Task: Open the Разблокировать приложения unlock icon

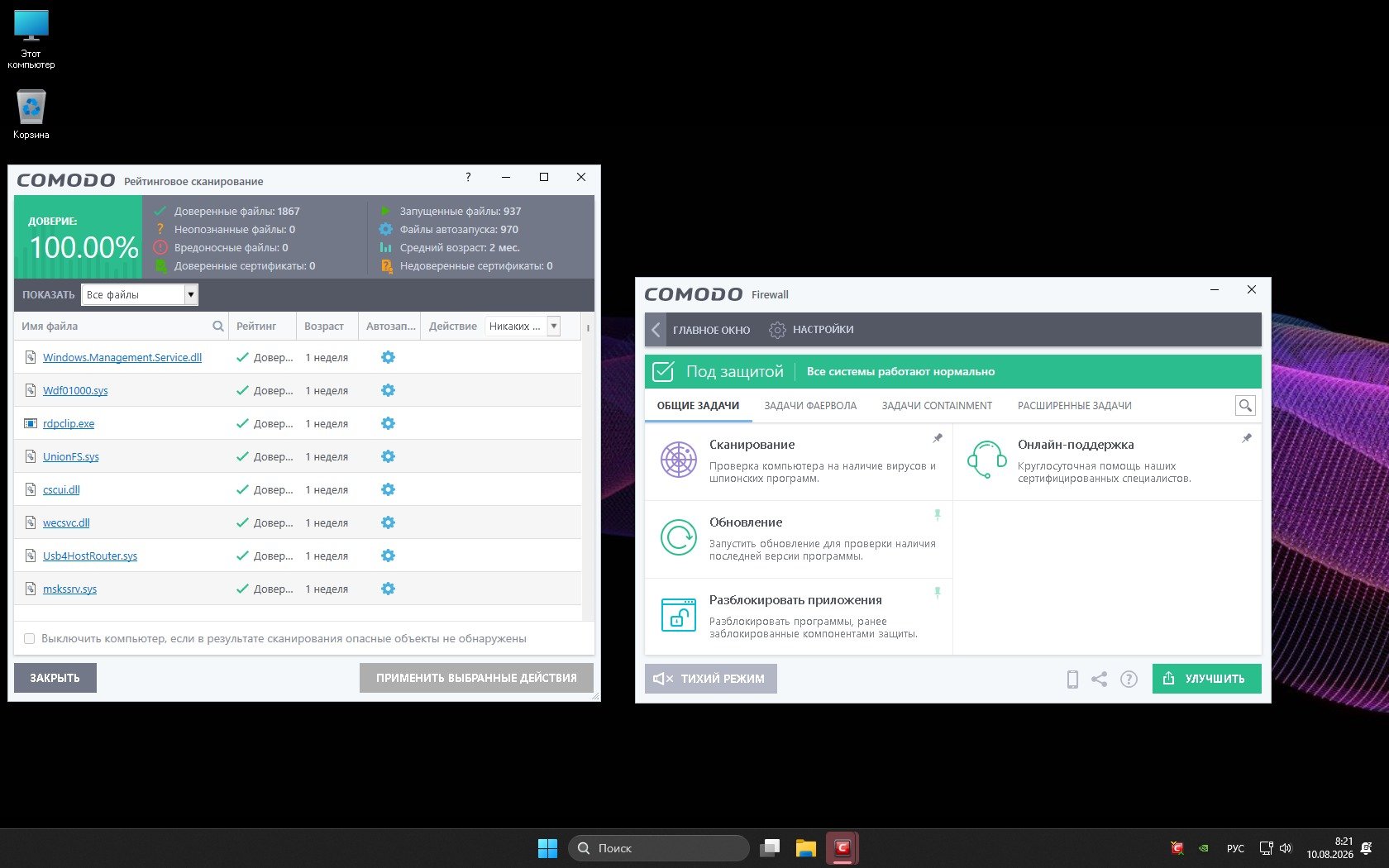Action: coord(679,615)
